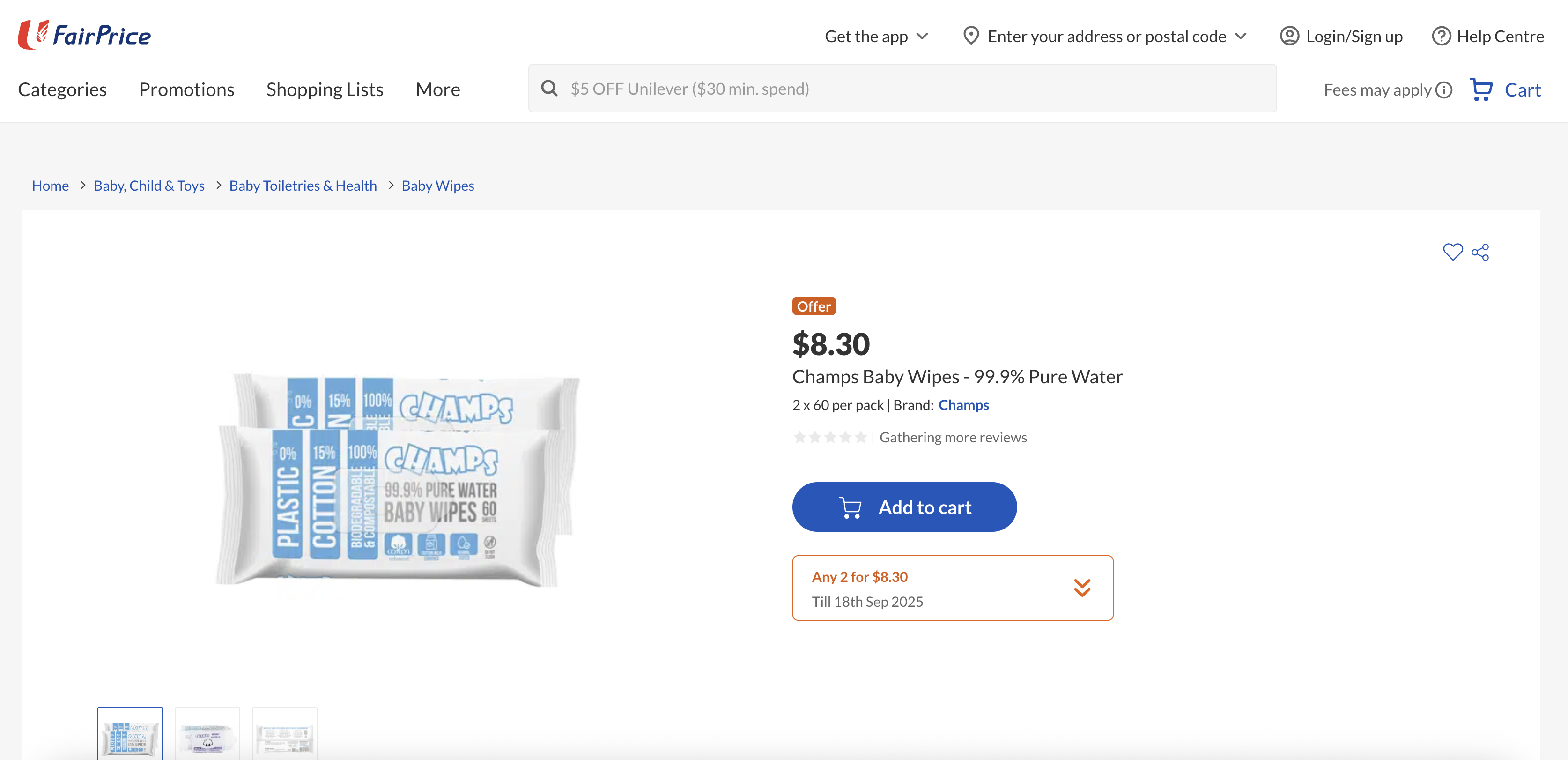The image size is (1568, 760).
Task: Click the search magnifier icon
Action: click(549, 88)
